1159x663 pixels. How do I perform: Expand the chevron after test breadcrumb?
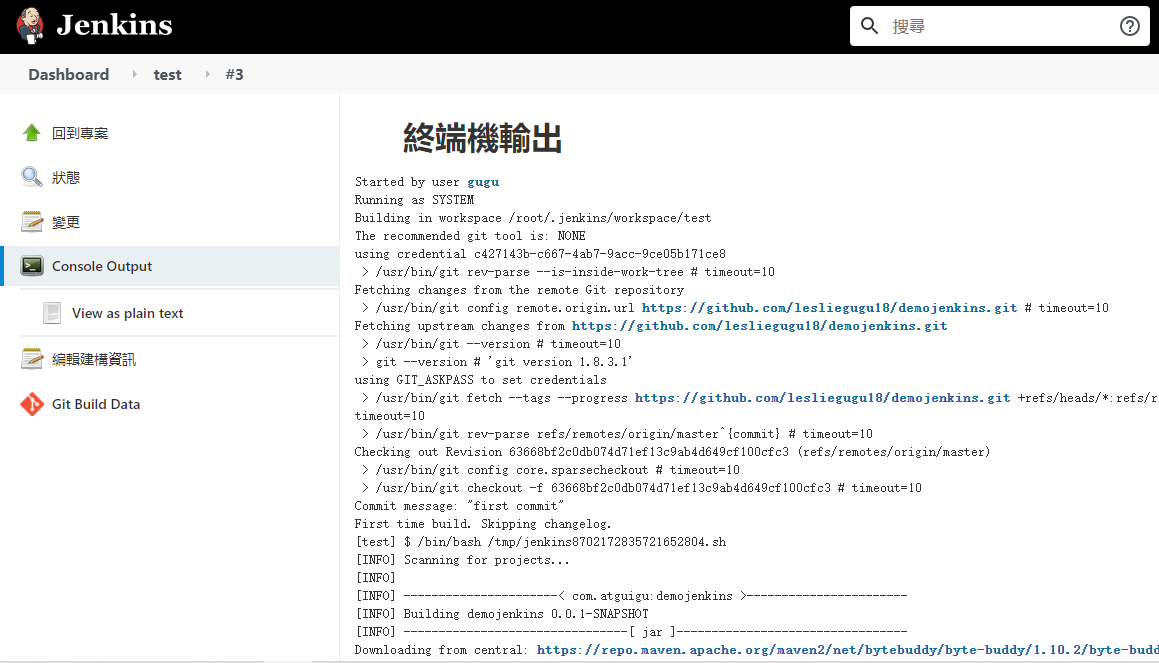207,74
